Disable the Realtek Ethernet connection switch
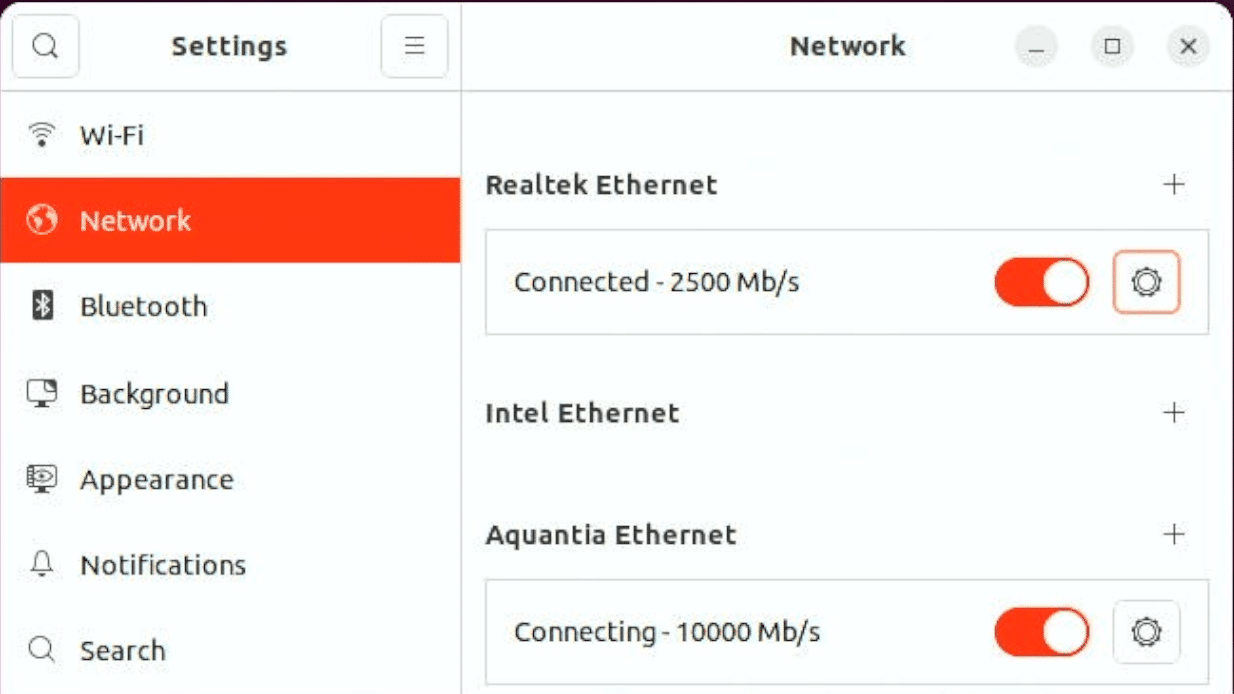The width and height of the screenshot is (1234, 694). (1041, 282)
